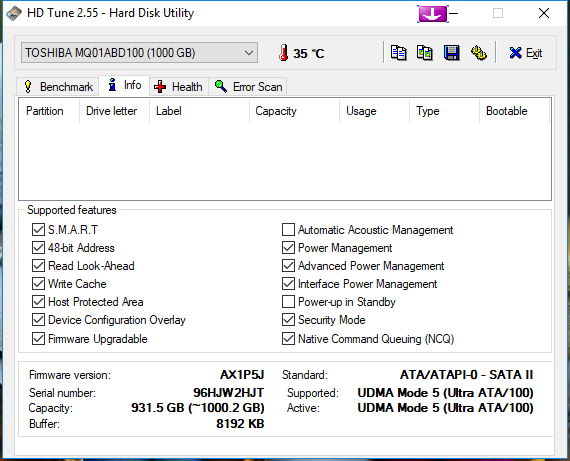Click HD Tune app icon in title bar
570x461 pixels.
coord(14,13)
